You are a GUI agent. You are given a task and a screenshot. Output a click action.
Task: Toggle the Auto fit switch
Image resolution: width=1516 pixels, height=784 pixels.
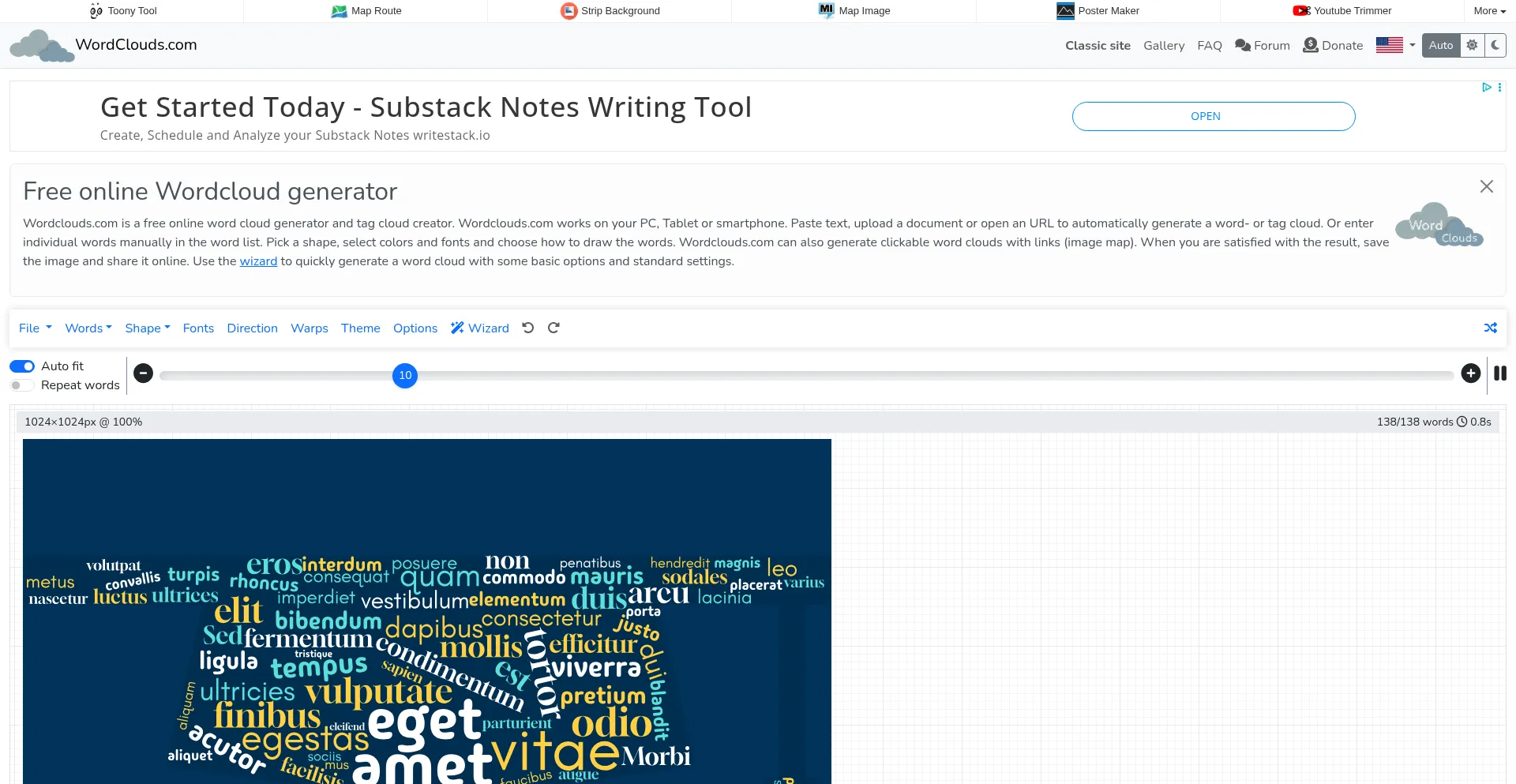pyautogui.click(x=22, y=366)
